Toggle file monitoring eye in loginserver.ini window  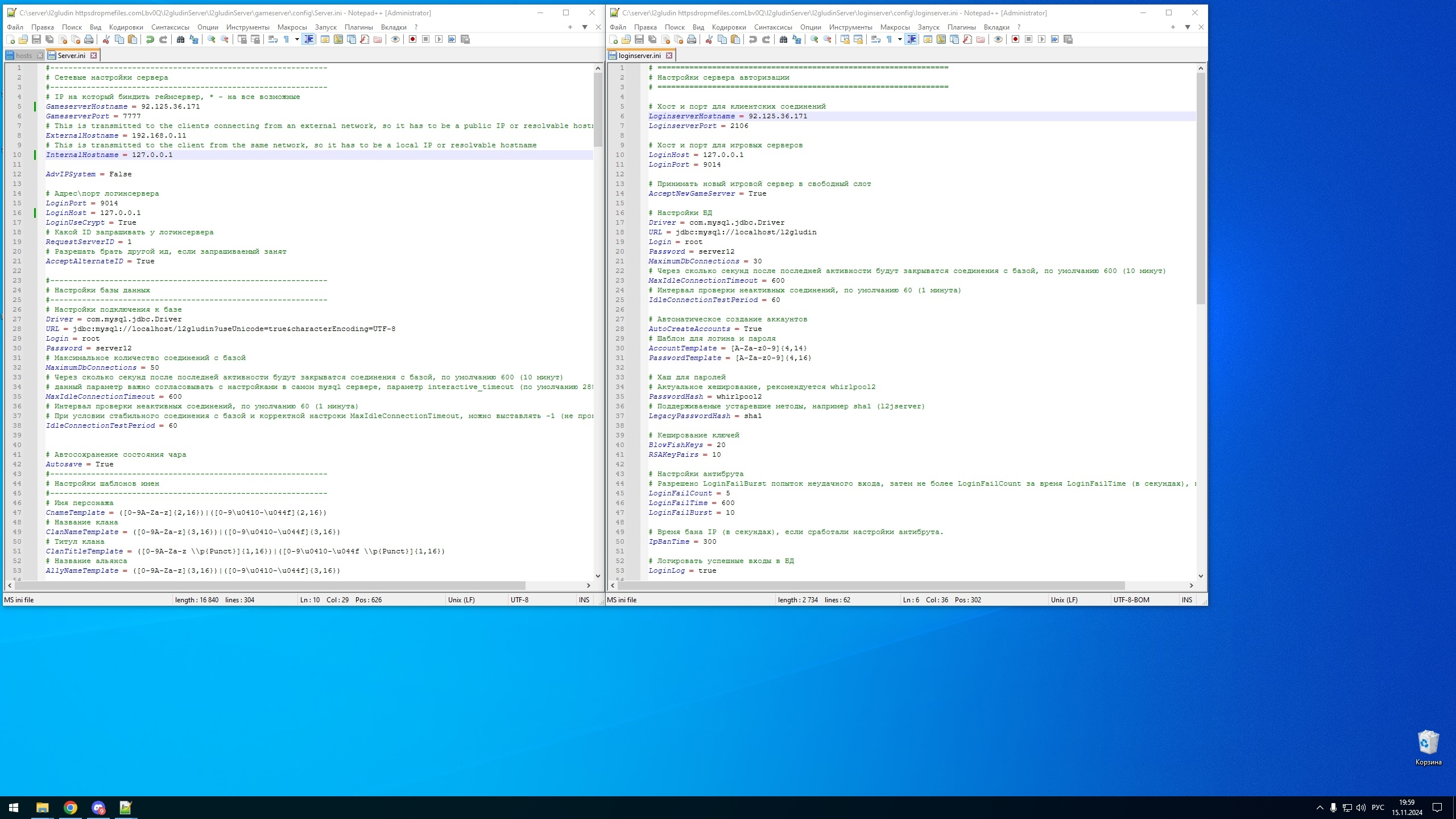998,39
